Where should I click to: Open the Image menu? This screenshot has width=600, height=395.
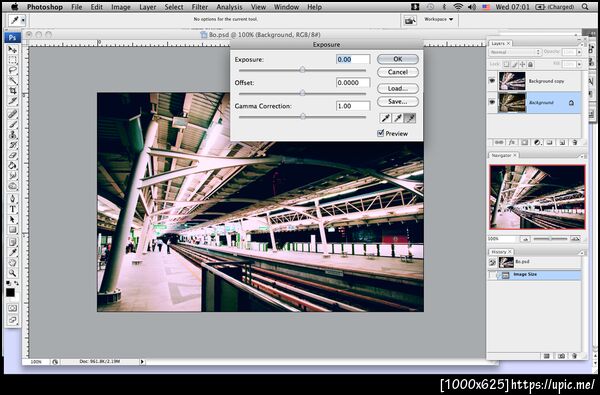(x=121, y=7)
